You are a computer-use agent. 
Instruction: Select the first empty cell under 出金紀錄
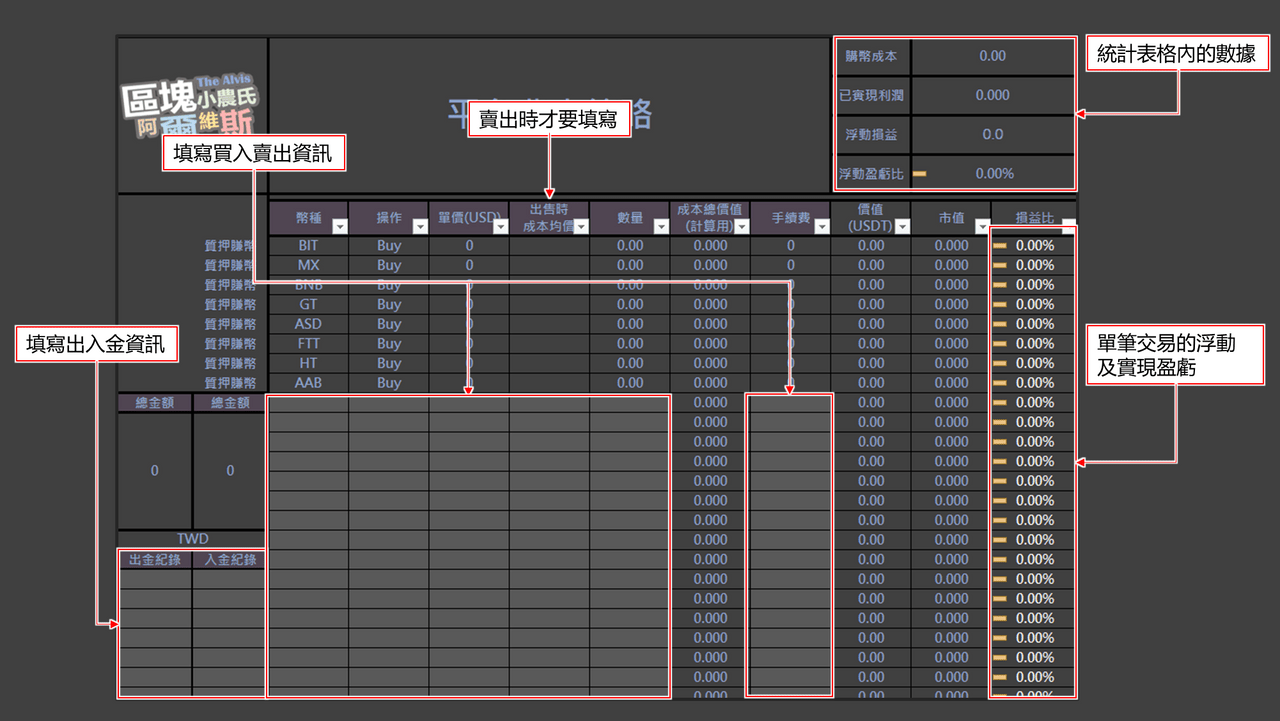[x=155, y=580]
